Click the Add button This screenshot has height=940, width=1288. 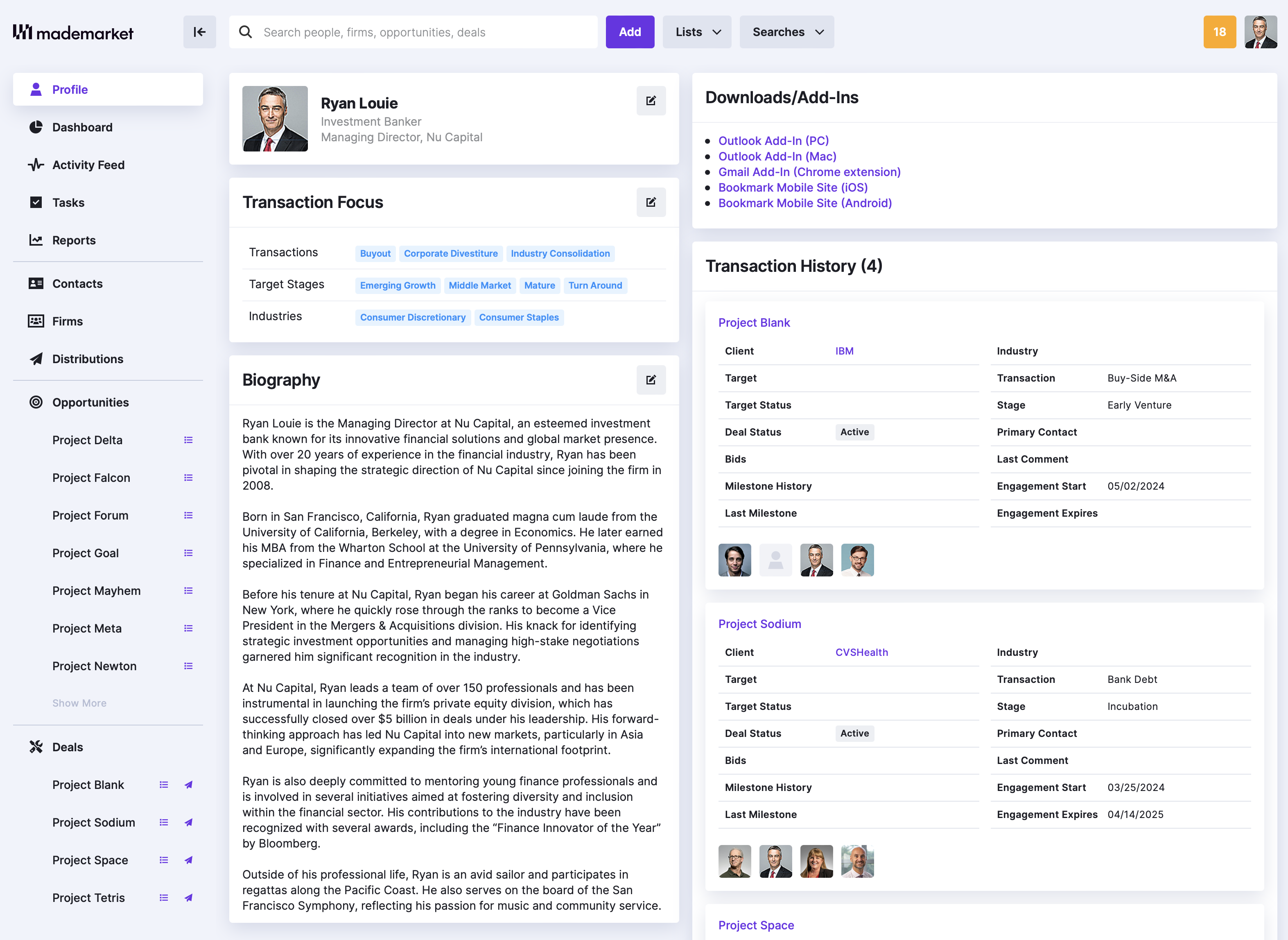pos(630,32)
